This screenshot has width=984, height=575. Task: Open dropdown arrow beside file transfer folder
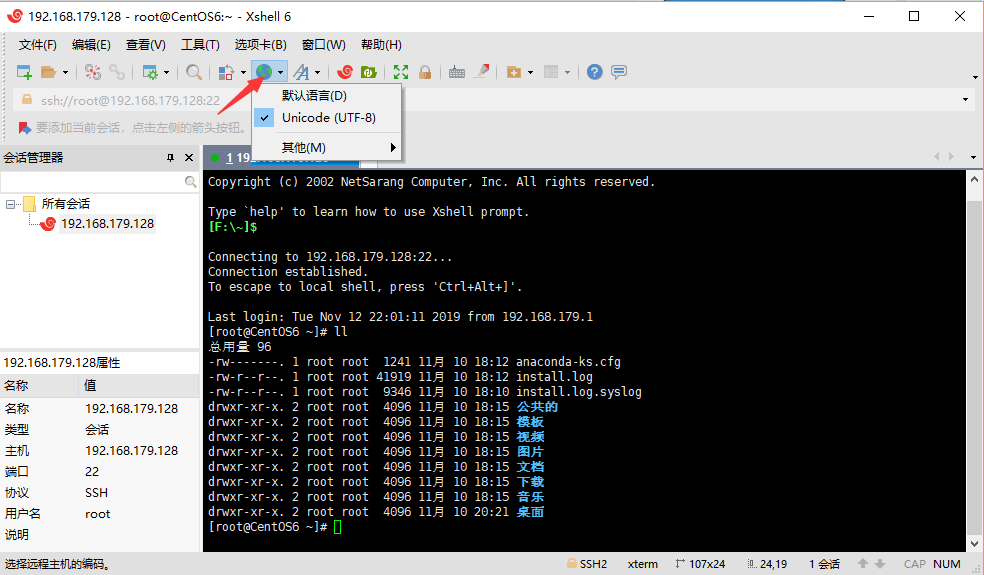coord(530,72)
